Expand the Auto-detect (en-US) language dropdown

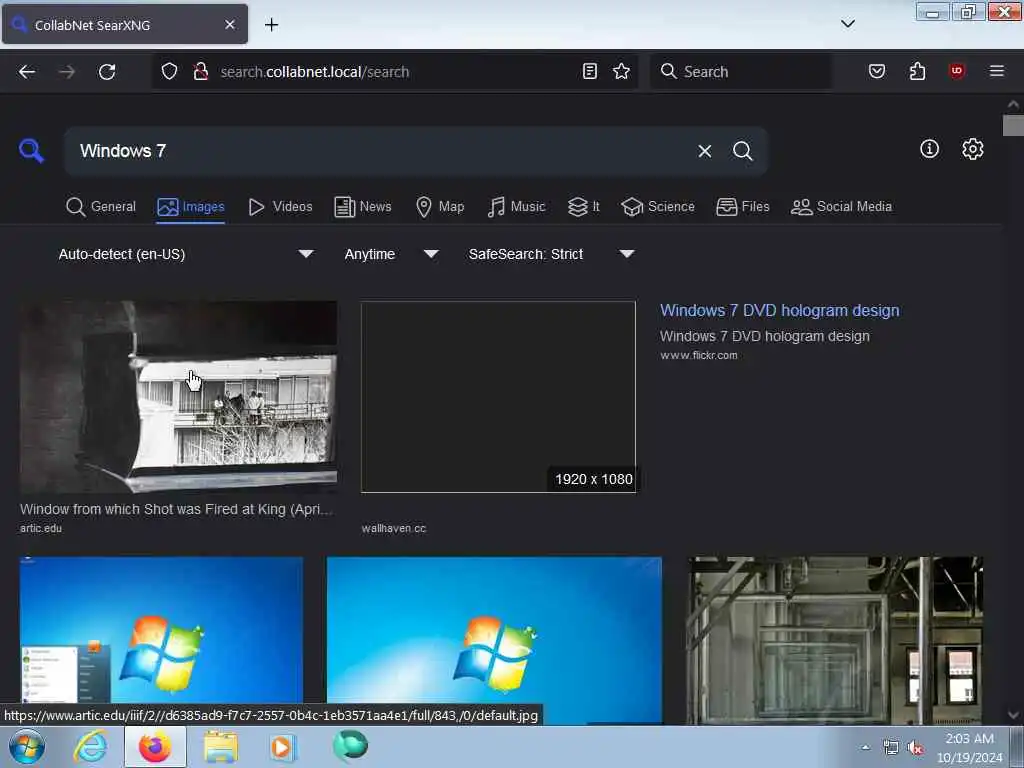click(186, 254)
